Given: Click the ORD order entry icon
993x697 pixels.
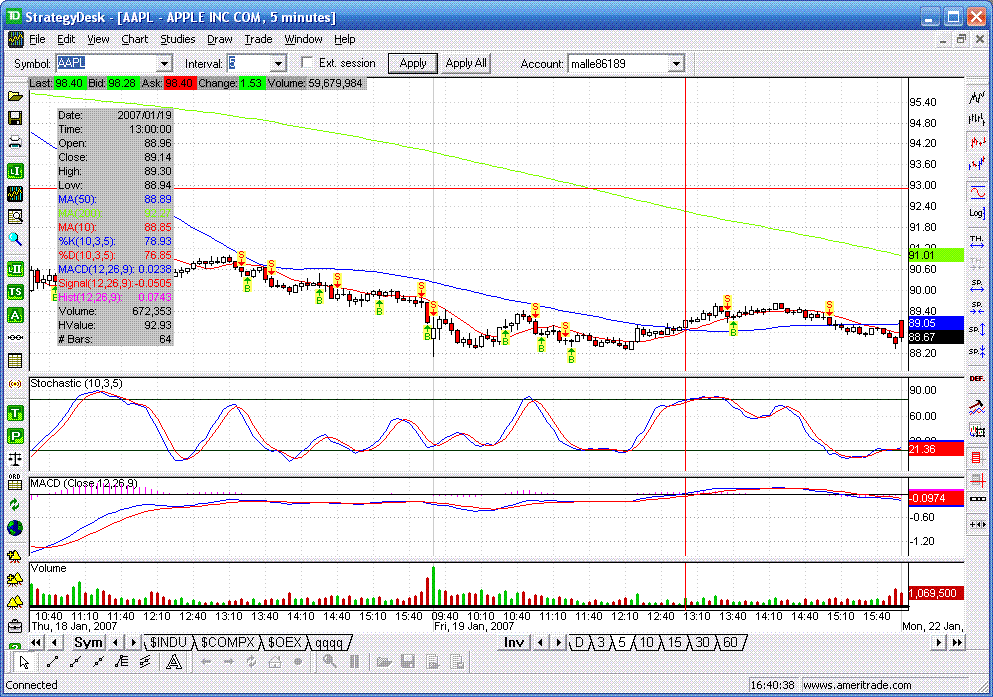Looking at the screenshot, I should (x=15, y=482).
